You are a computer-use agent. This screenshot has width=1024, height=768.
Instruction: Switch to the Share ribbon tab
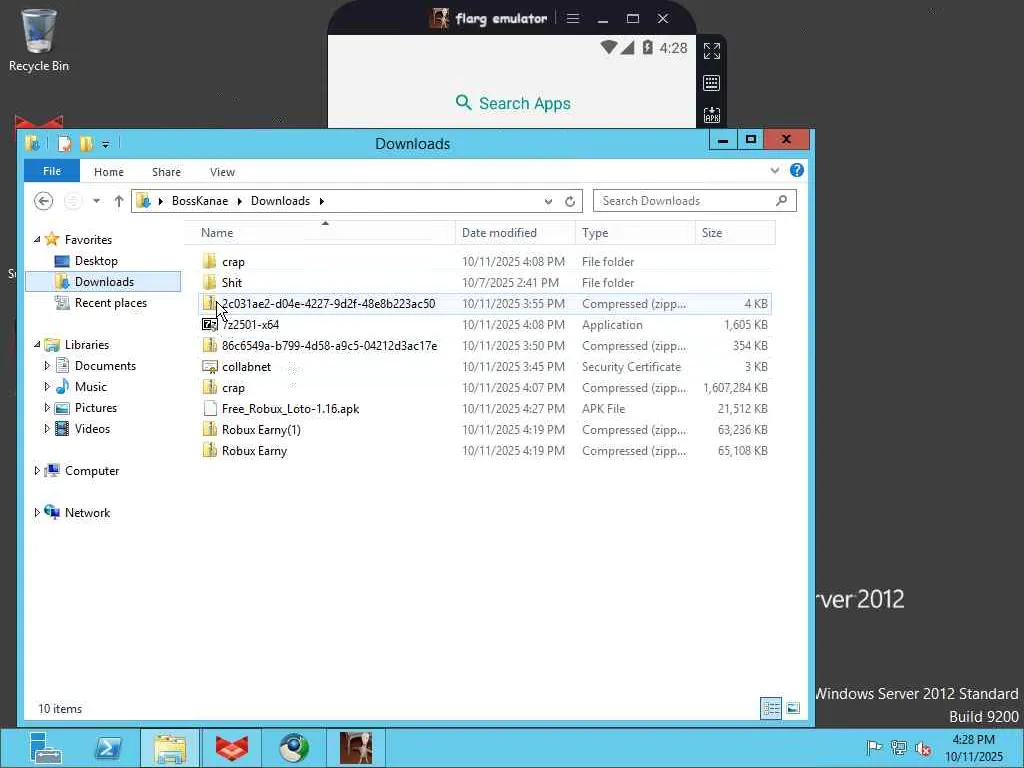pyautogui.click(x=166, y=172)
